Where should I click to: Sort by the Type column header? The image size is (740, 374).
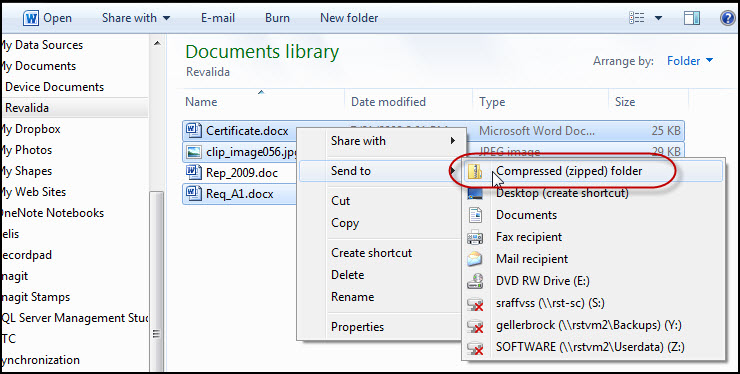pos(492,102)
